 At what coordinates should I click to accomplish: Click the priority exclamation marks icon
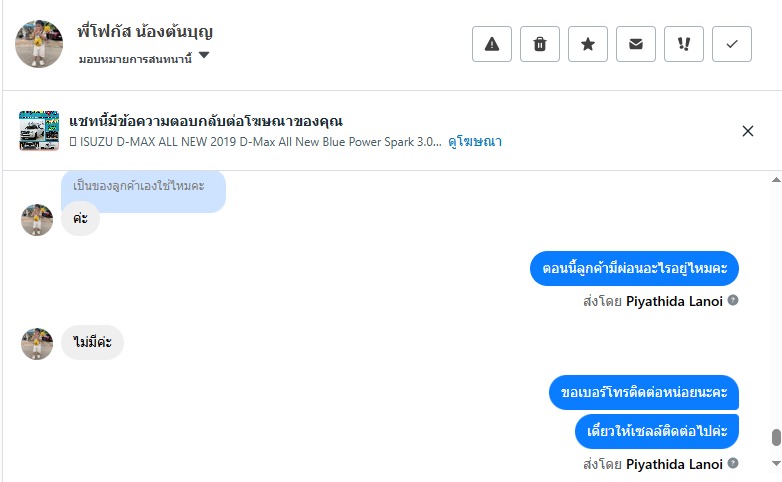pyautogui.click(x=684, y=44)
